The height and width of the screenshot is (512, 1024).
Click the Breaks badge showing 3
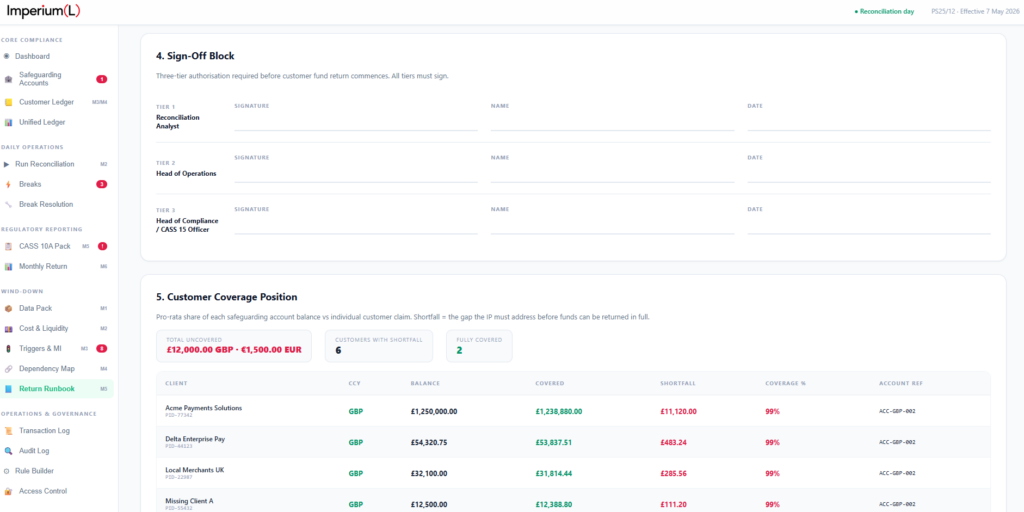101,184
